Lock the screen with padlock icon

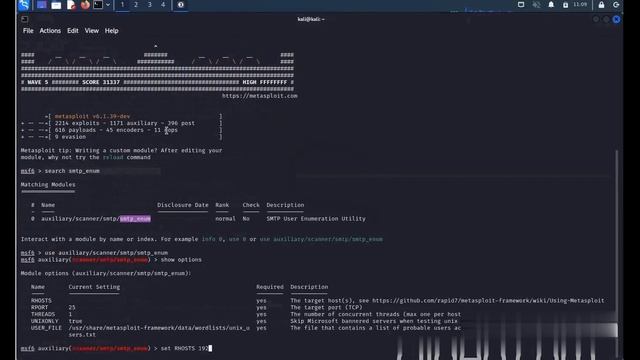[x=601, y=5]
